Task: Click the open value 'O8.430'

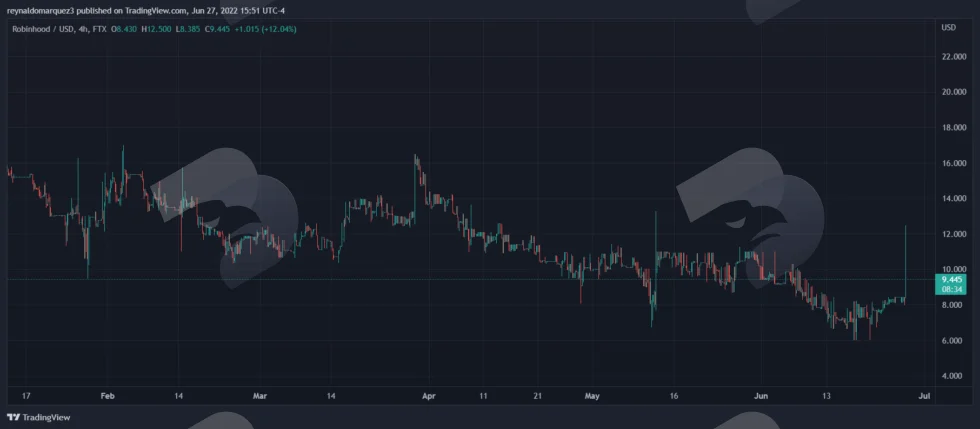Action: pos(126,29)
